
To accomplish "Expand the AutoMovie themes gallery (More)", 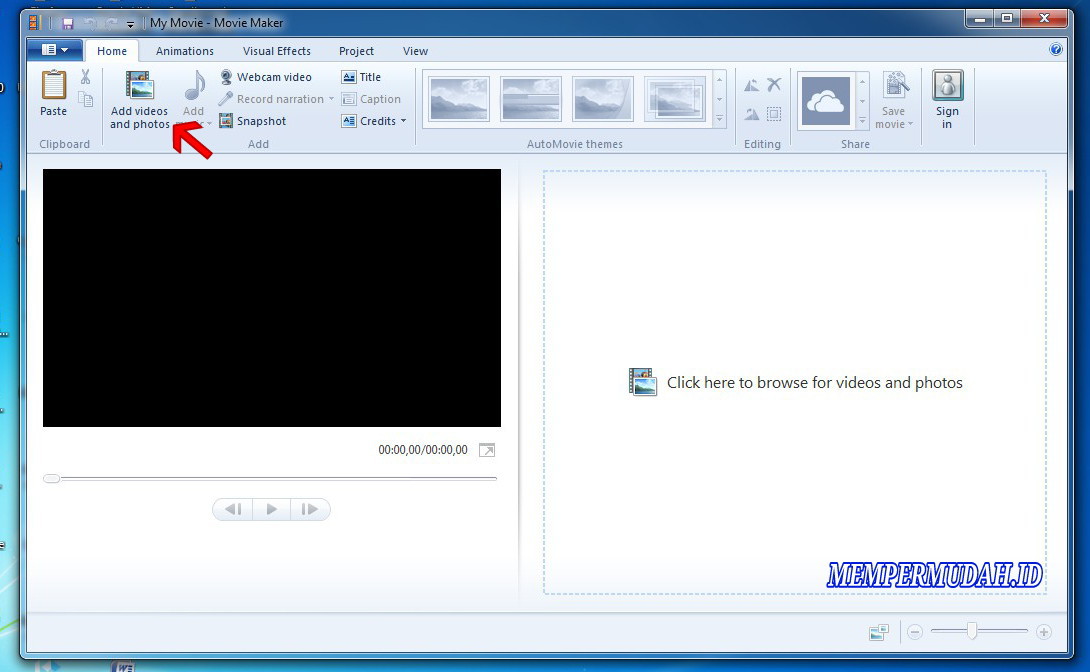I will tap(719, 120).
